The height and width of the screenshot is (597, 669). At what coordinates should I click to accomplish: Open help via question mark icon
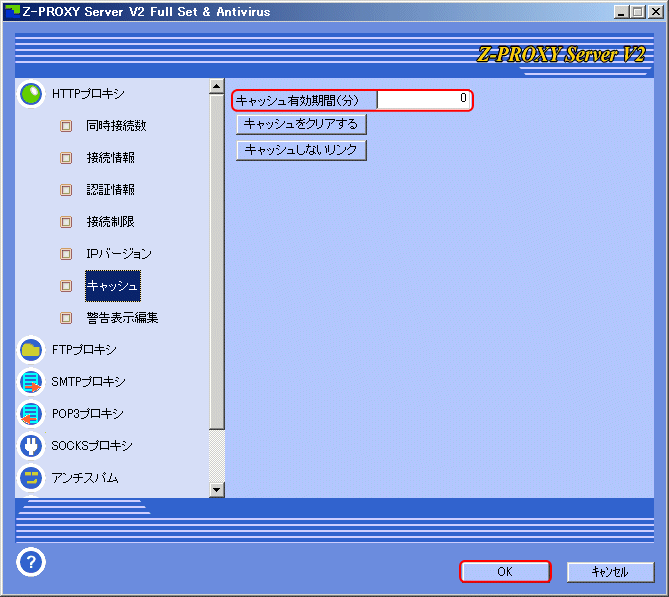(x=31, y=562)
